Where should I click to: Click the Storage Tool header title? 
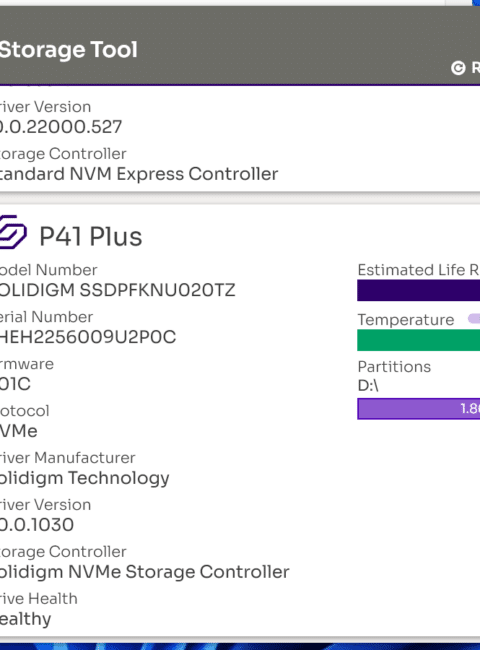[68, 50]
